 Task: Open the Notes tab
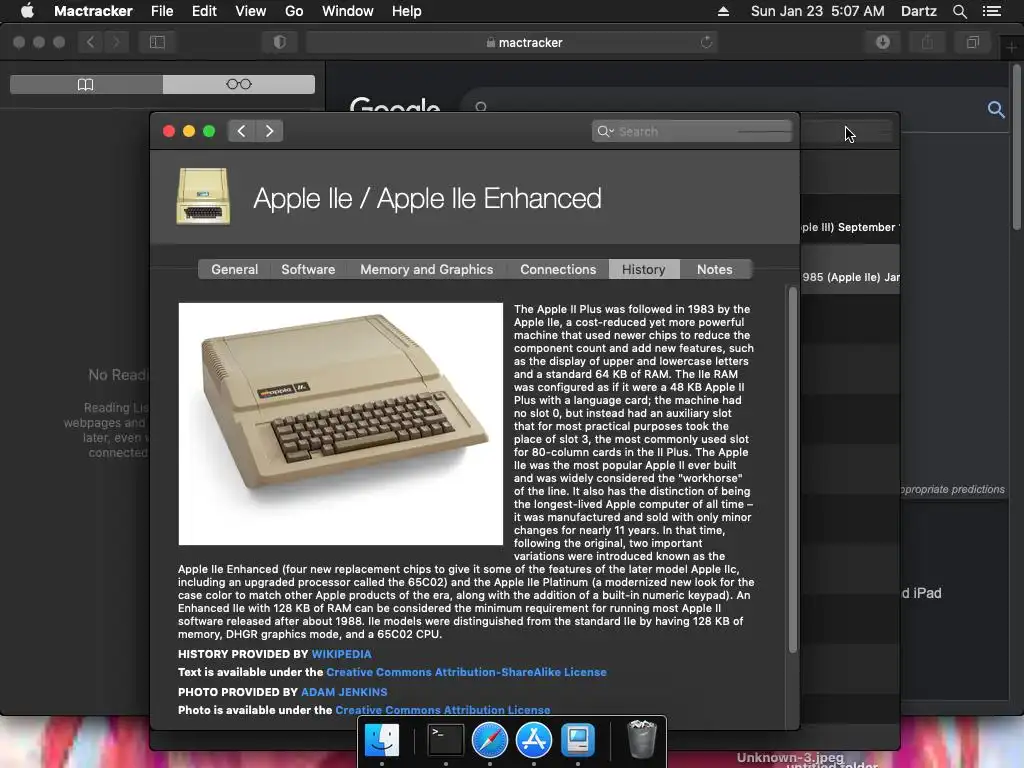coord(714,269)
